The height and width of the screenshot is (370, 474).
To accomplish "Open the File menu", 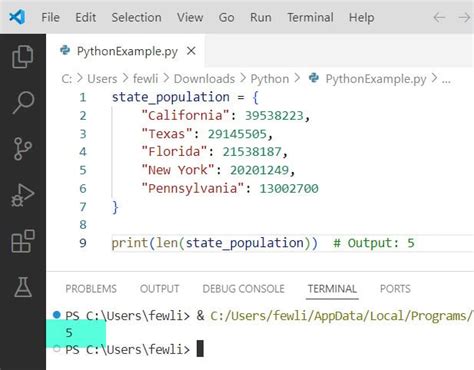I will pyautogui.click(x=50, y=17).
